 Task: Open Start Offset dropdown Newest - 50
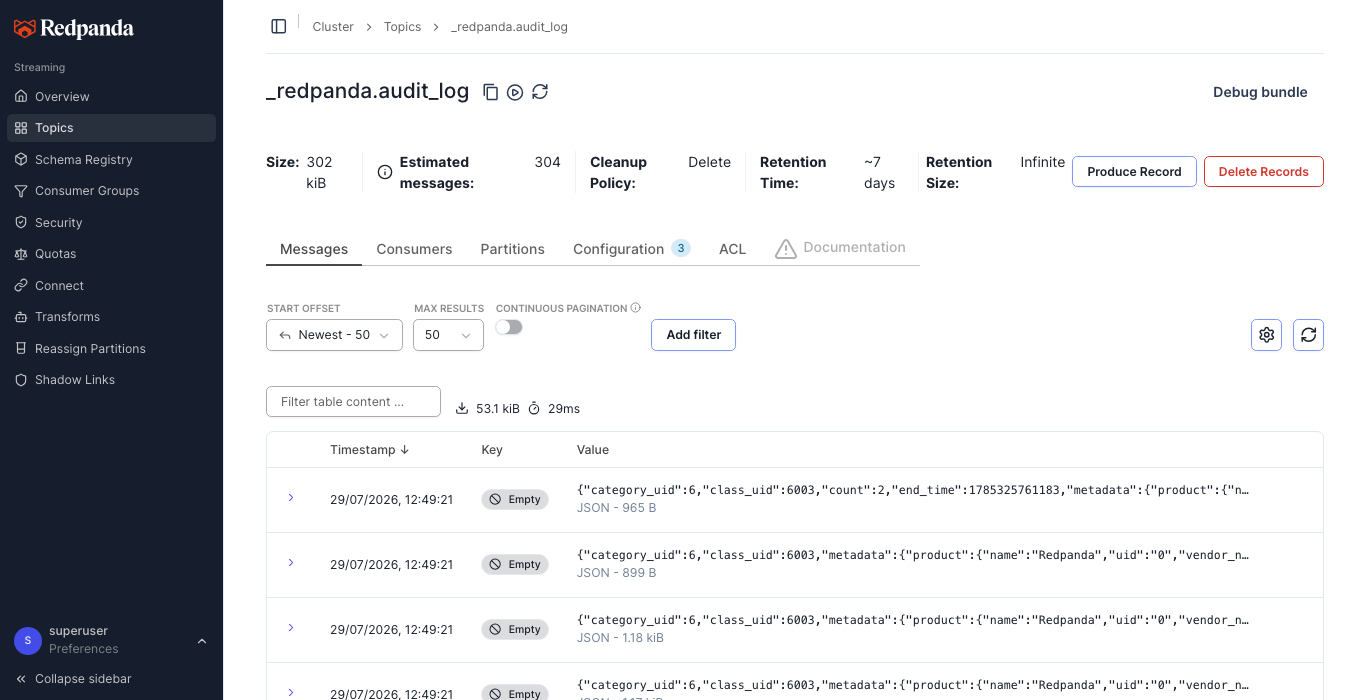point(334,335)
